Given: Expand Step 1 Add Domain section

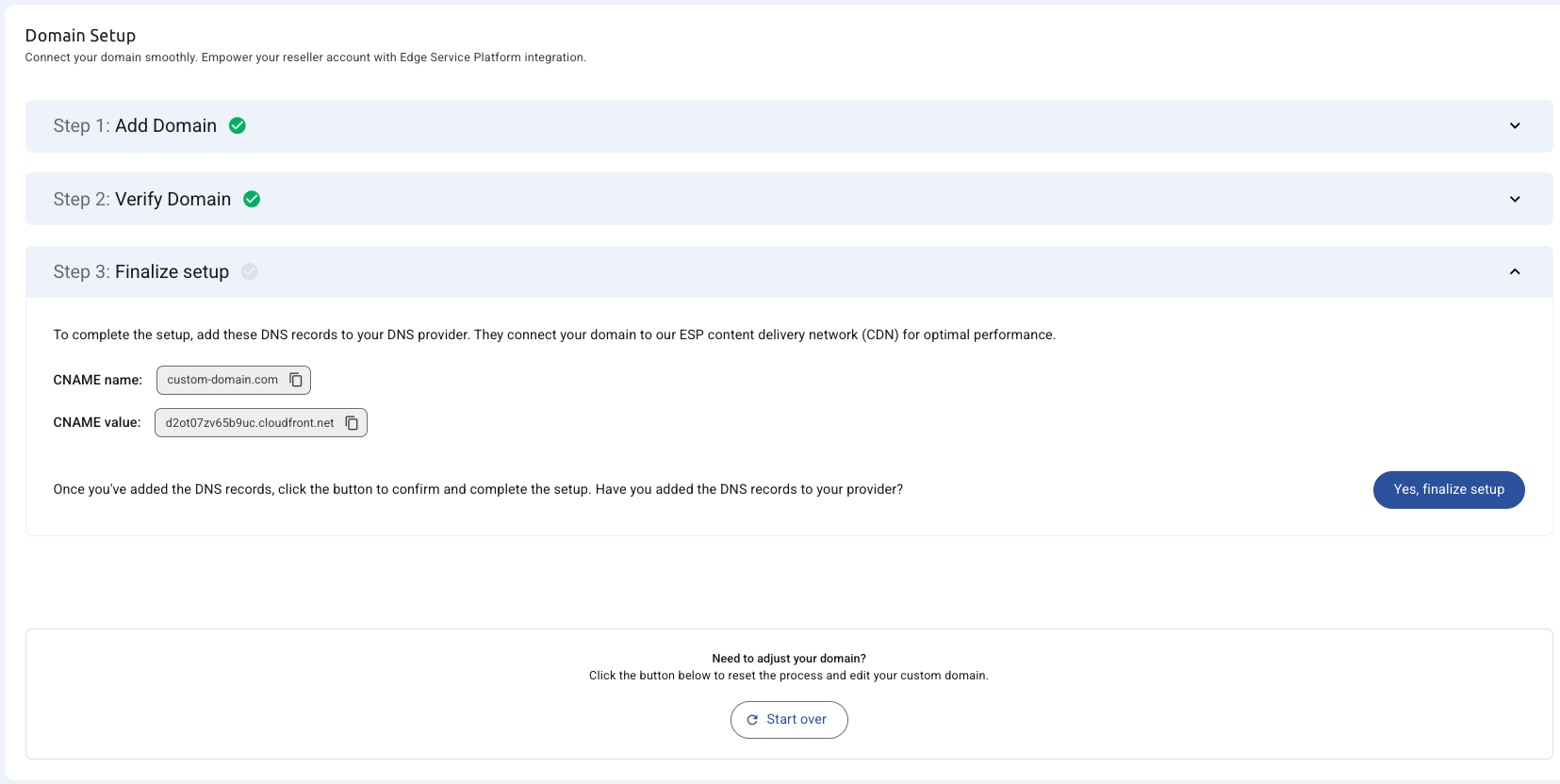Looking at the screenshot, I should pos(1515,126).
